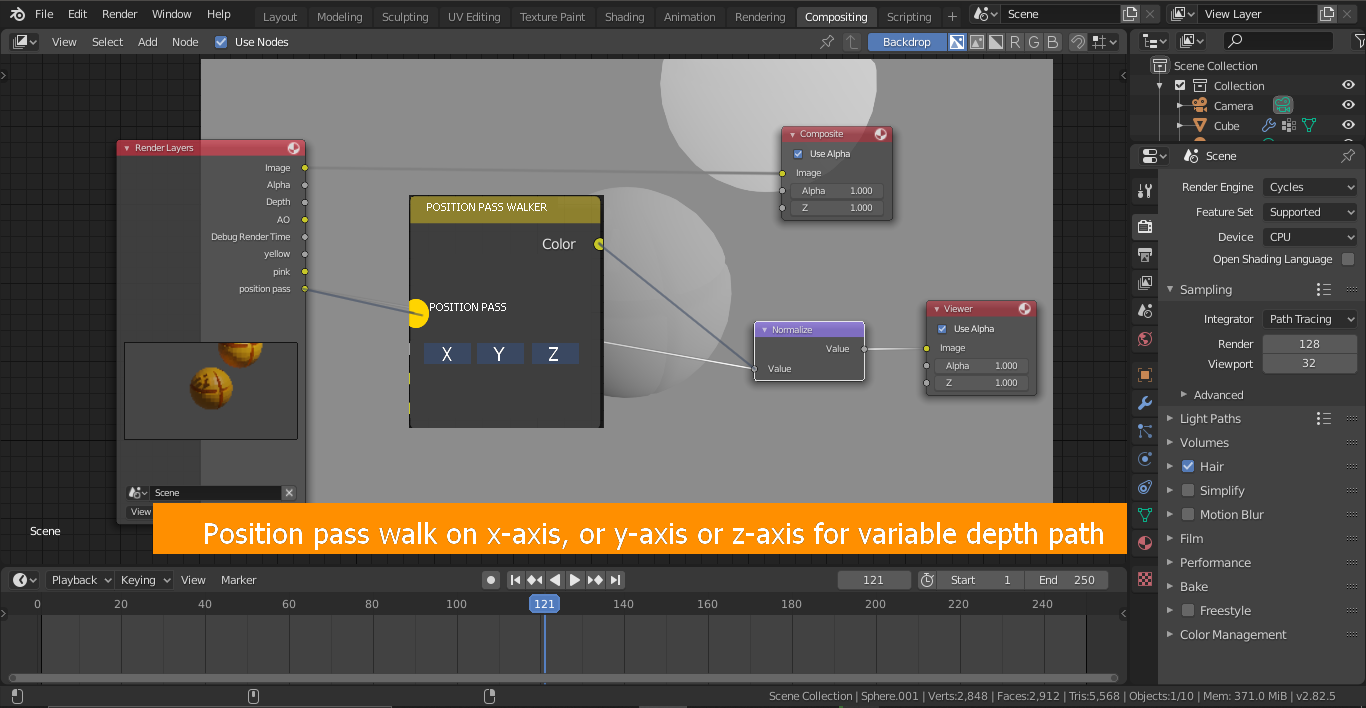Open Feature Set Supported dropdown
The width and height of the screenshot is (1366, 708).
pos(1310,212)
